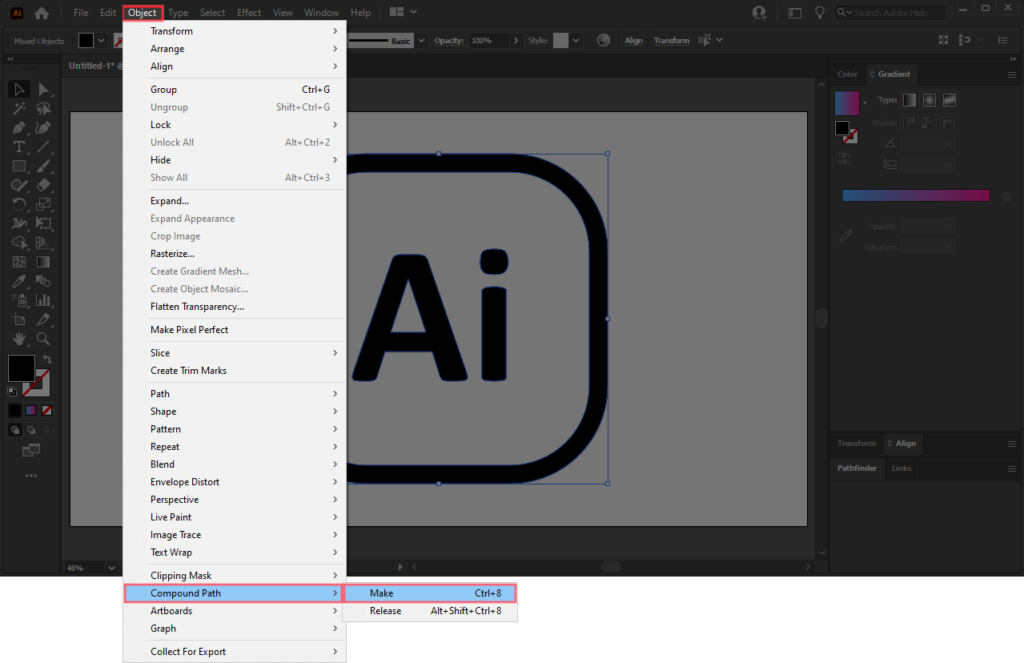Select the Rotate tool
Screen dimensions: 1024x663
pos(18,204)
